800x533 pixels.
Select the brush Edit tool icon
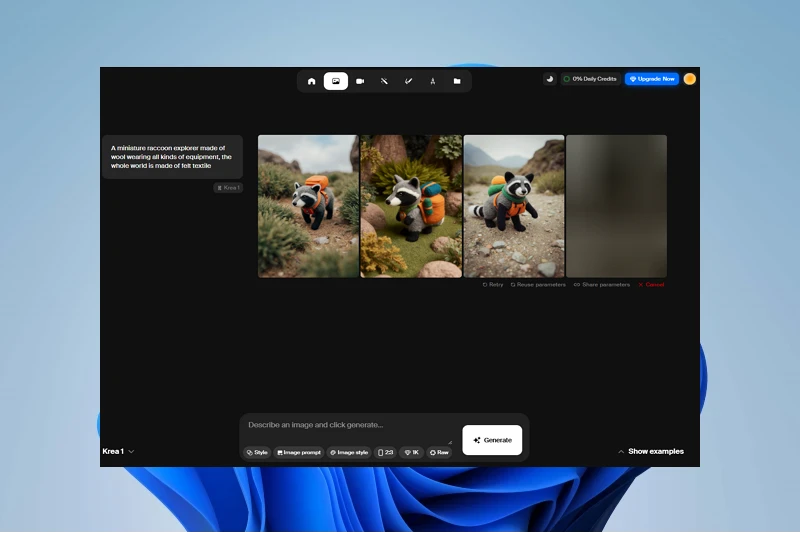pos(409,81)
